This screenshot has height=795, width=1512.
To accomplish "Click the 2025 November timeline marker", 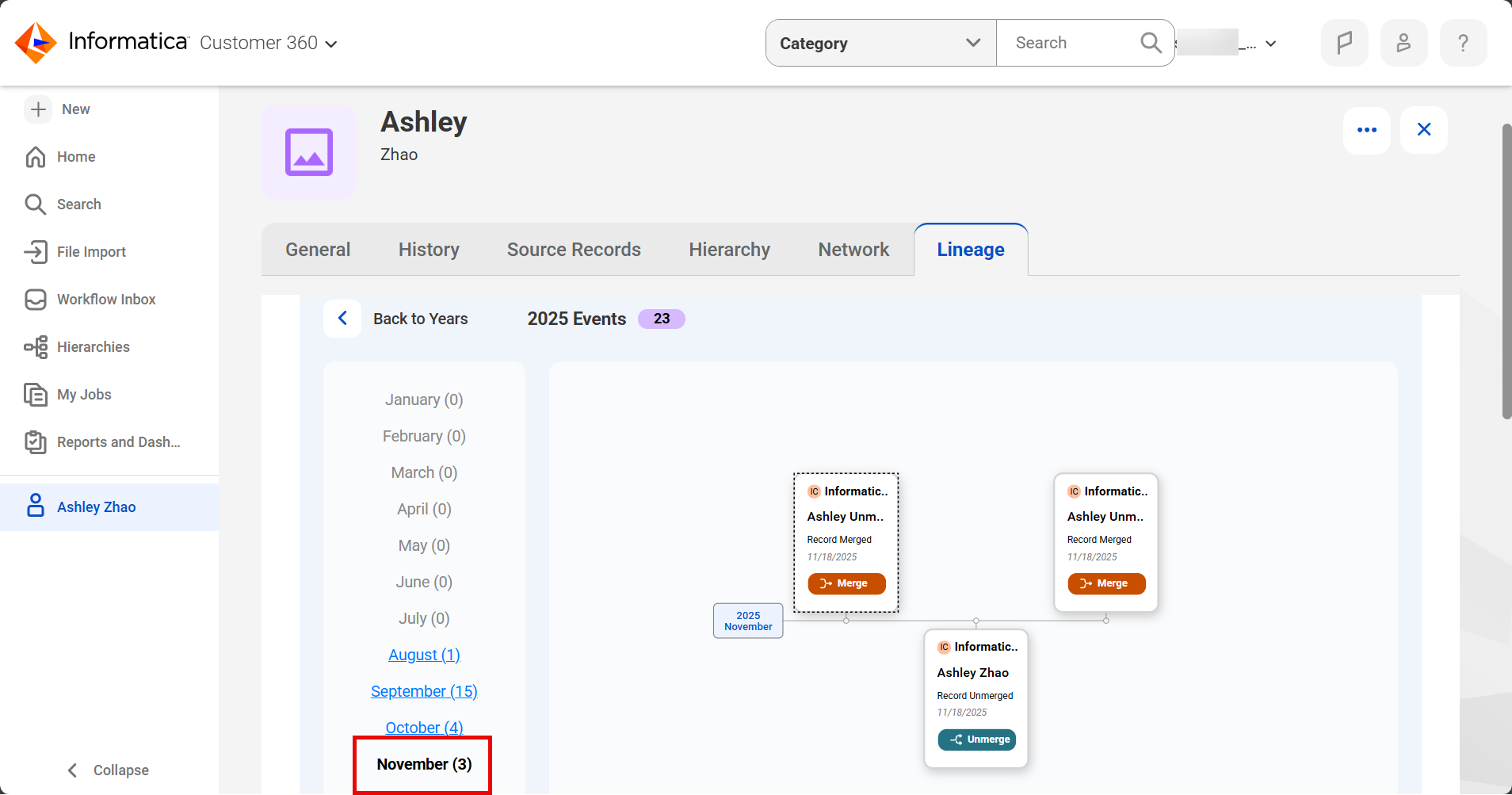I will click(748, 621).
